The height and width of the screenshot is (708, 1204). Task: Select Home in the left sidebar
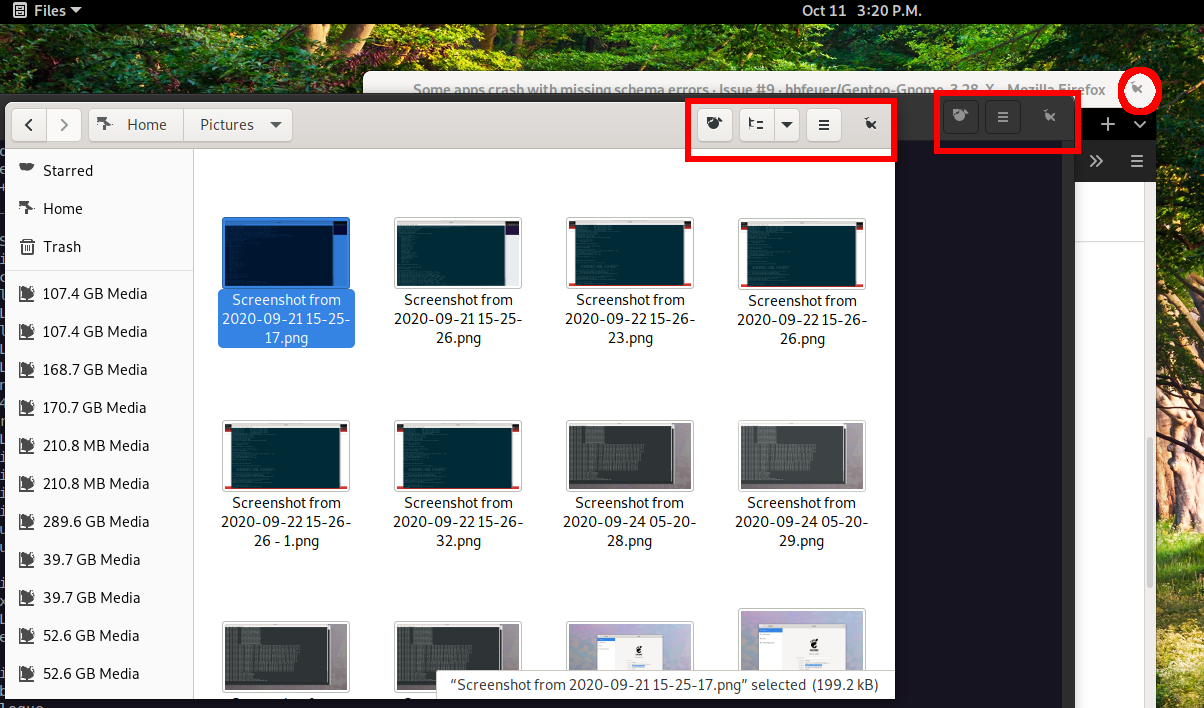coord(62,209)
